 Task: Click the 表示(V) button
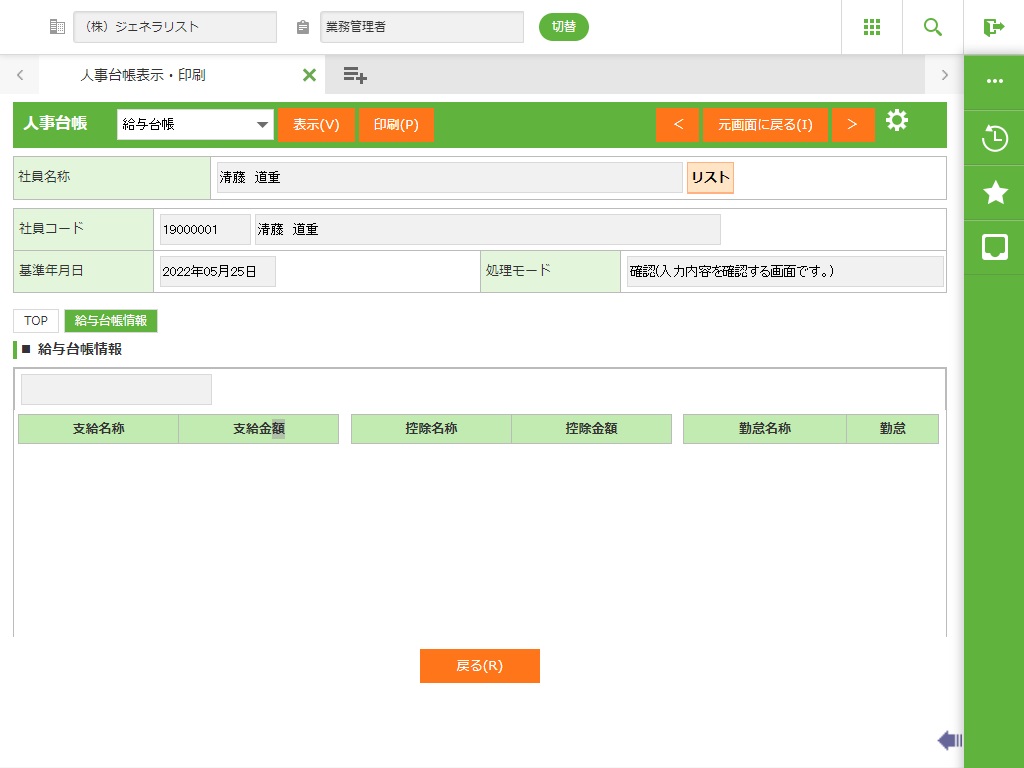click(x=316, y=125)
